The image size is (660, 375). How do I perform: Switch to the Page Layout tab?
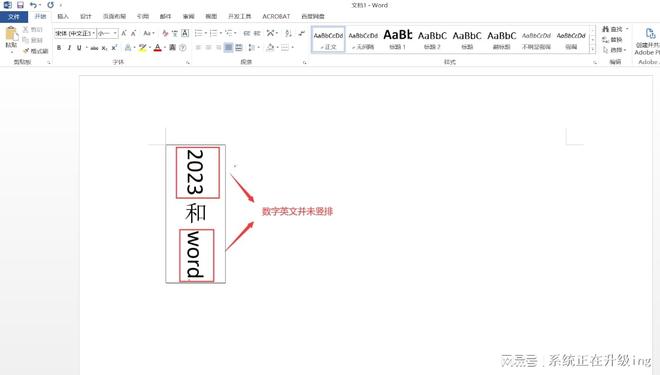pos(114,16)
